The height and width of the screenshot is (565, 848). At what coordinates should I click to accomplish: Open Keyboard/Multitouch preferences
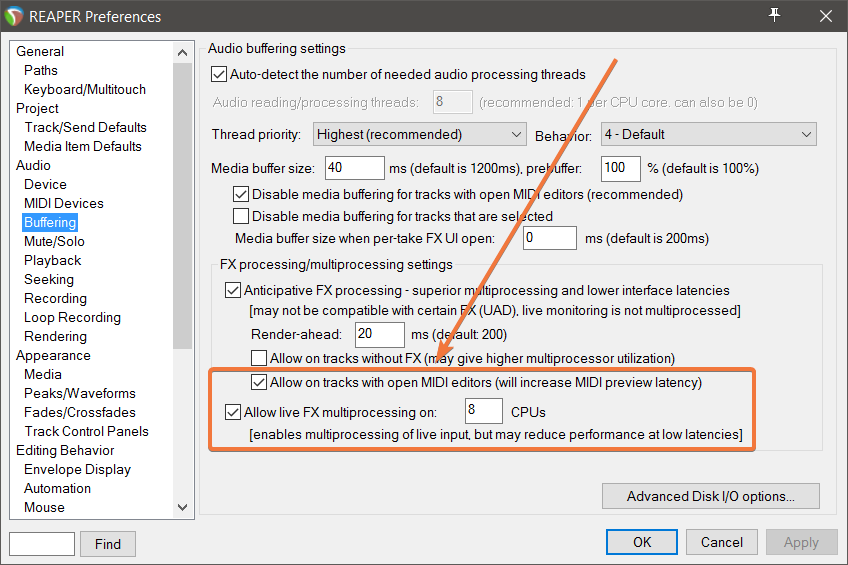click(x=85, y=89)
